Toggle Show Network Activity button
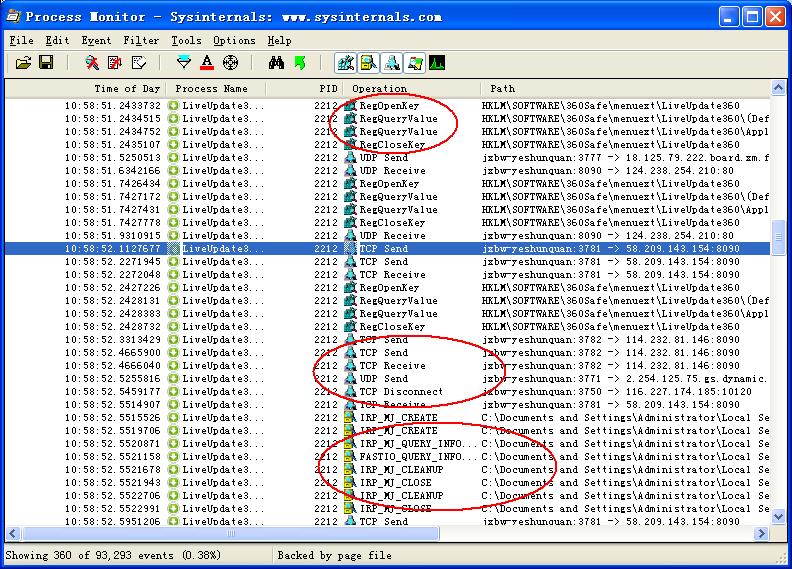 tap(392, 63)
